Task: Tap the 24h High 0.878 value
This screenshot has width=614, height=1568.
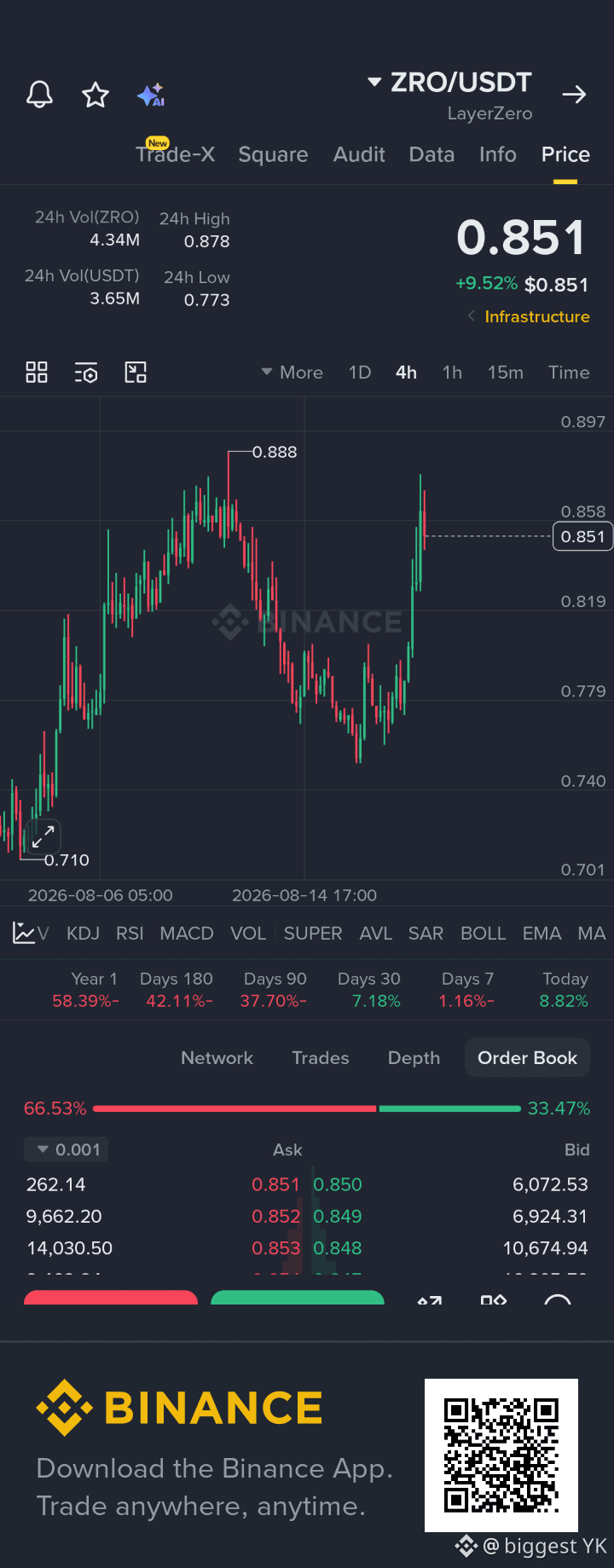Action: point(207,241)
